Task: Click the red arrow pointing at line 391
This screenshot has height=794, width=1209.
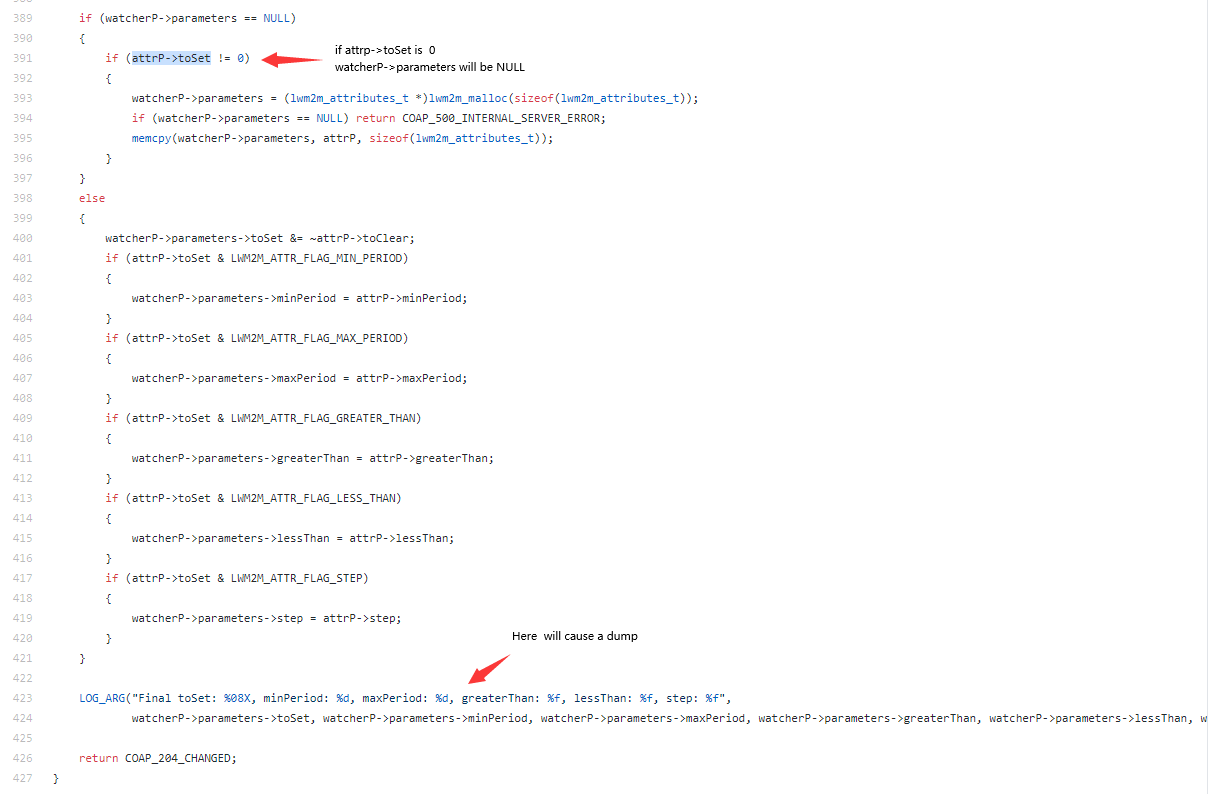Action: click(290, 60)
